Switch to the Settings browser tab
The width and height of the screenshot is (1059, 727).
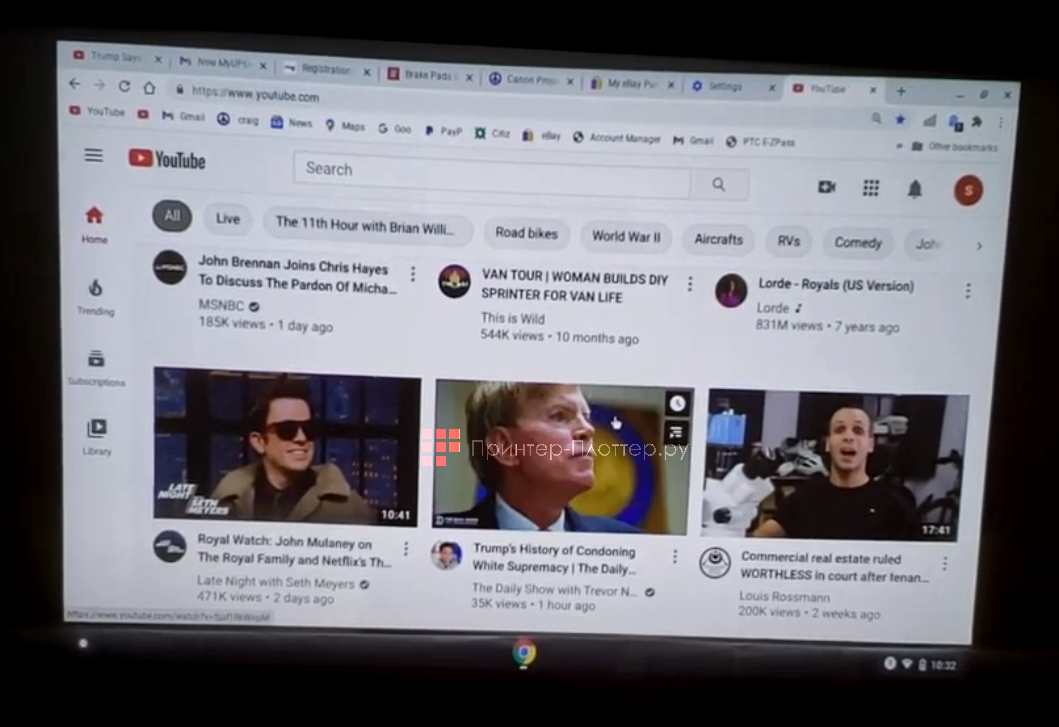pos(727,87)
